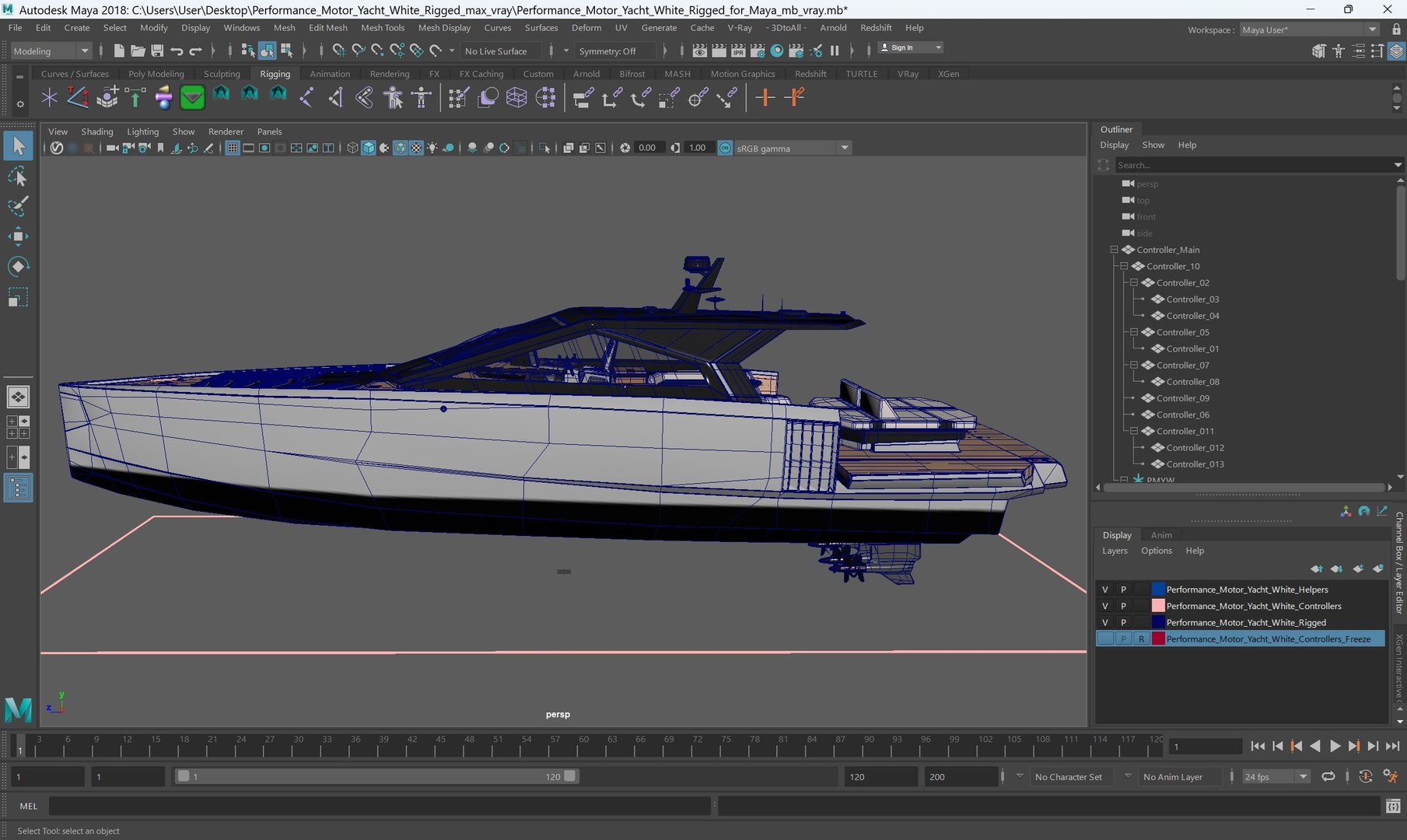Viewport: 1407px width, 840px height.
Task: Select the Rotate tool in the toolbox
Action: (18, 267)
